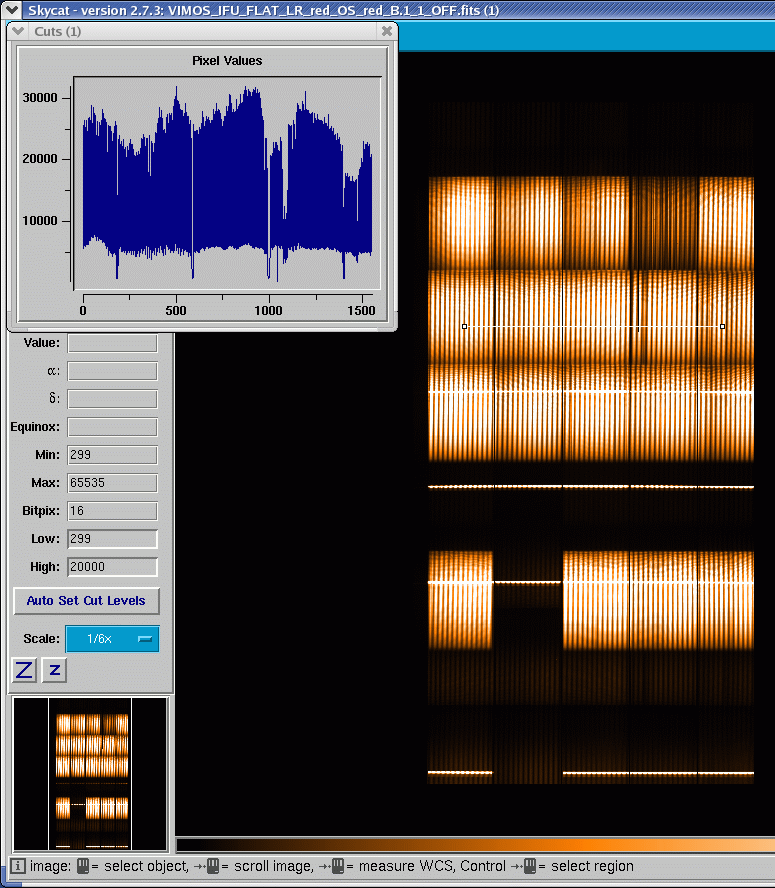This screenshot has width=775, height=888.
Task: Click the small z zoom-out icon
Action: click(55, 670)
